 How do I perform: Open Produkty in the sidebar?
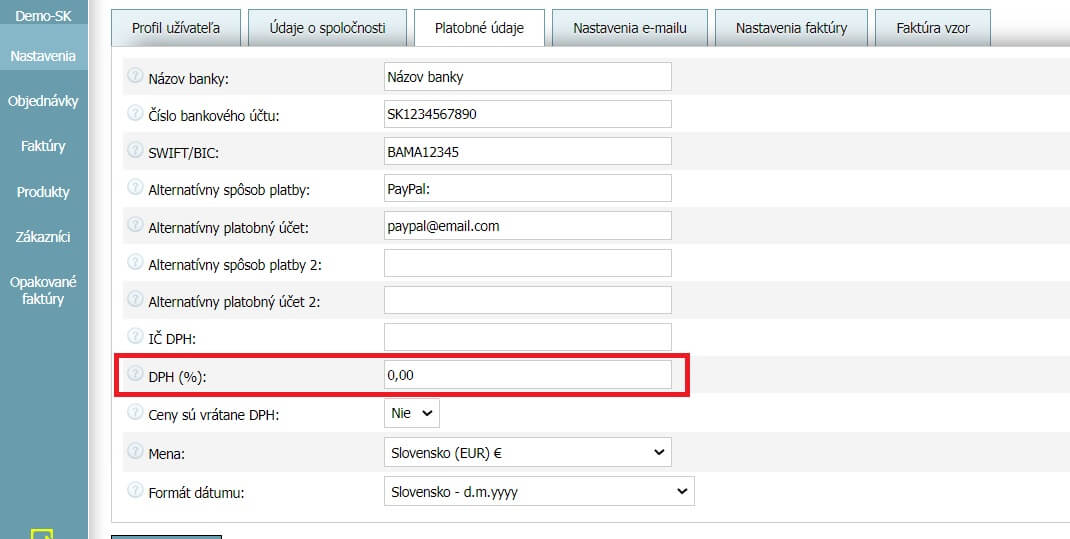tap(44, 192)
